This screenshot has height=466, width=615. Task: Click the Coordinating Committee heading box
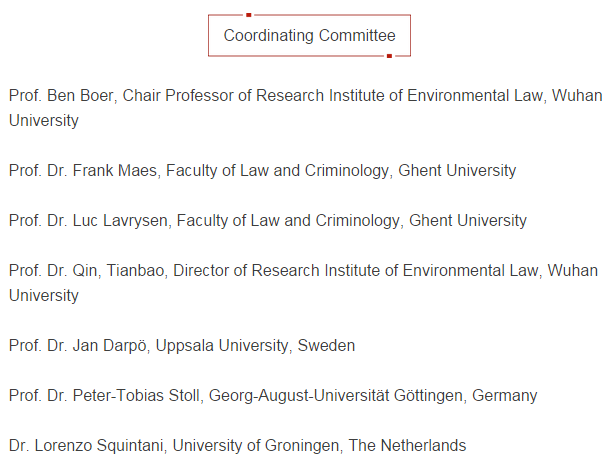pos(309,36)
